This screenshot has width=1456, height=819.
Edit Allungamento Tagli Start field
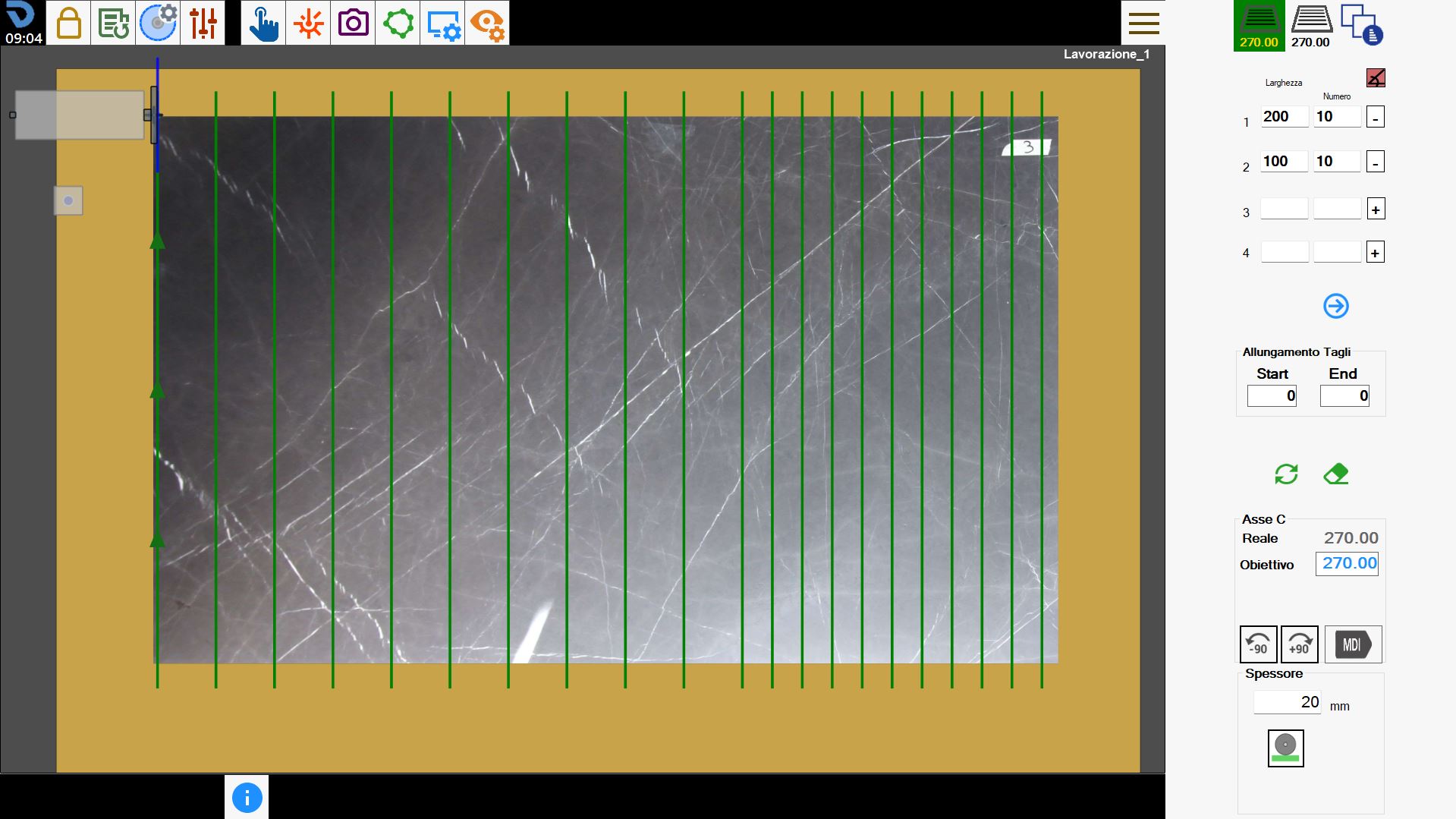tap(1272, 395)
